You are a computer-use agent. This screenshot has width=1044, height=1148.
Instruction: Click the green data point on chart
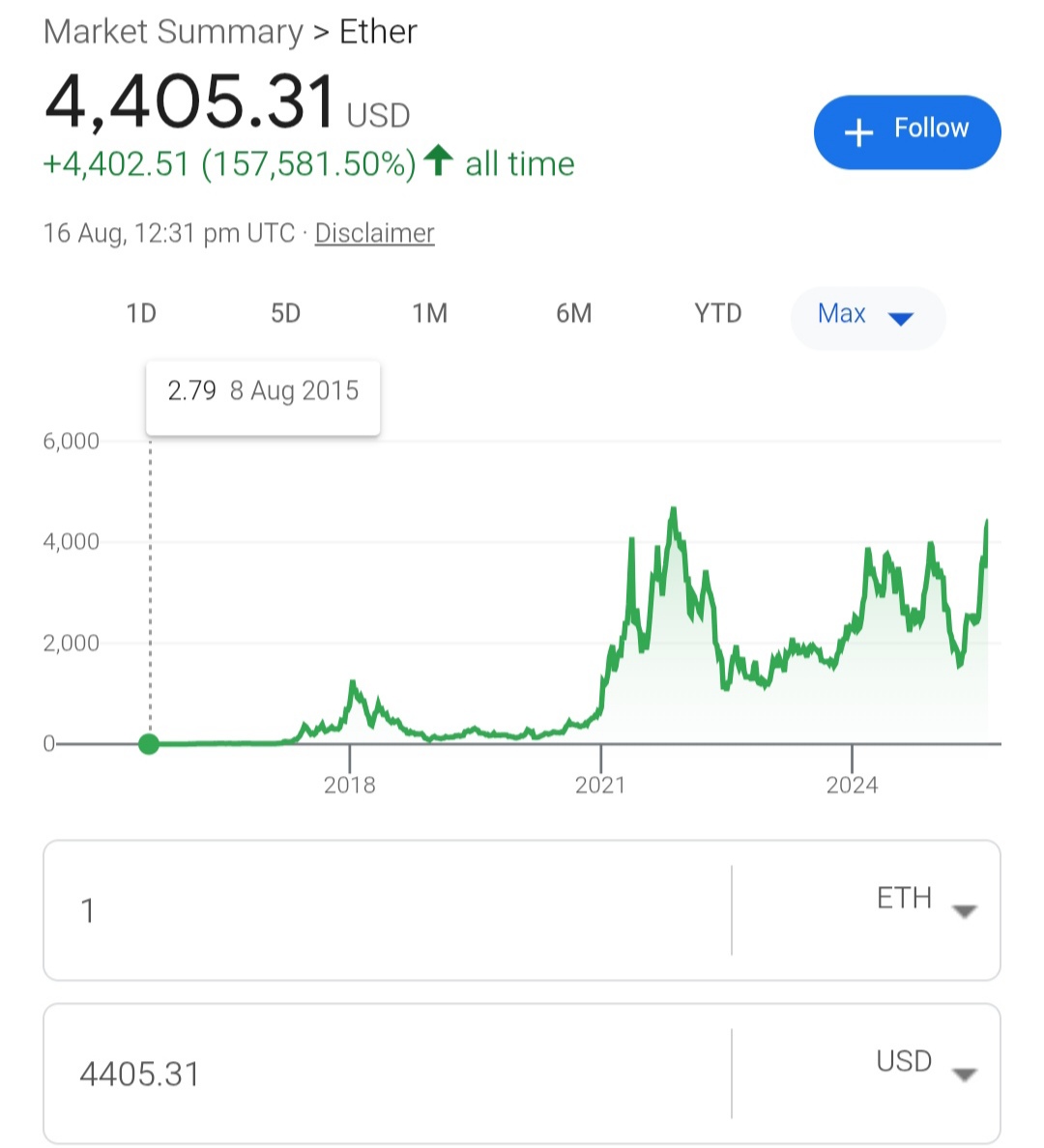tap(149, 743)
